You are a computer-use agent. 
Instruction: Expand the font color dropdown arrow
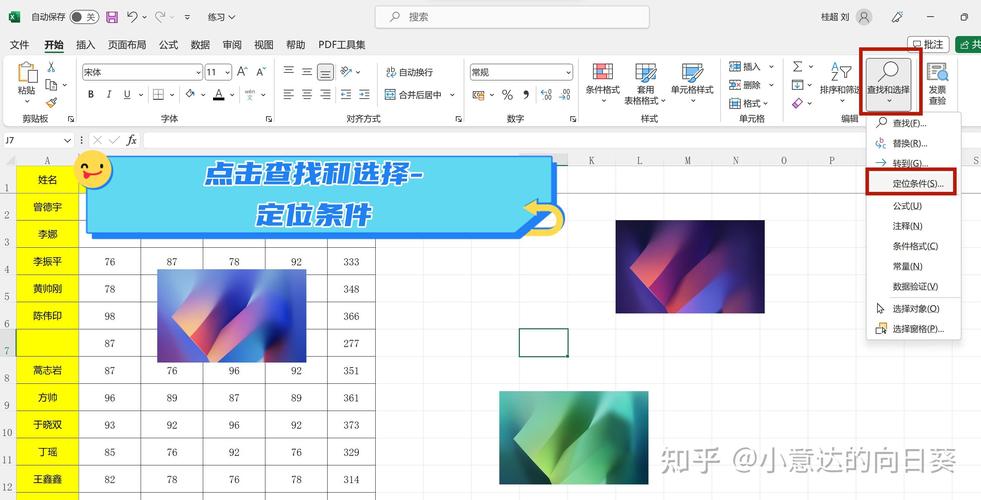tap(231, 95)
